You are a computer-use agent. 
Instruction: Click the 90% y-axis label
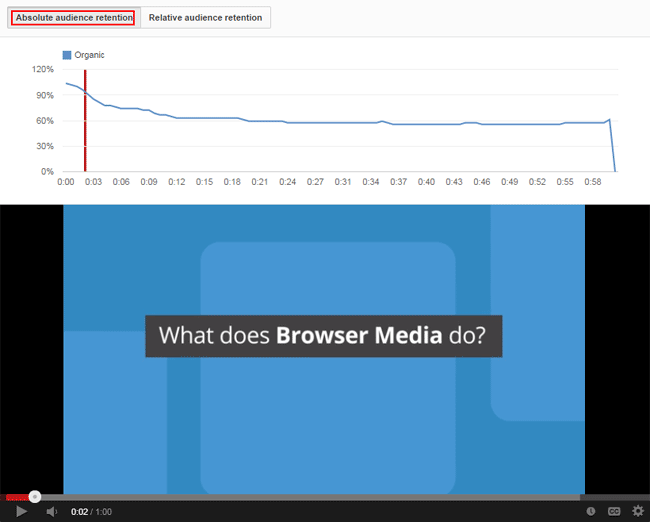(x=45, y=95)
